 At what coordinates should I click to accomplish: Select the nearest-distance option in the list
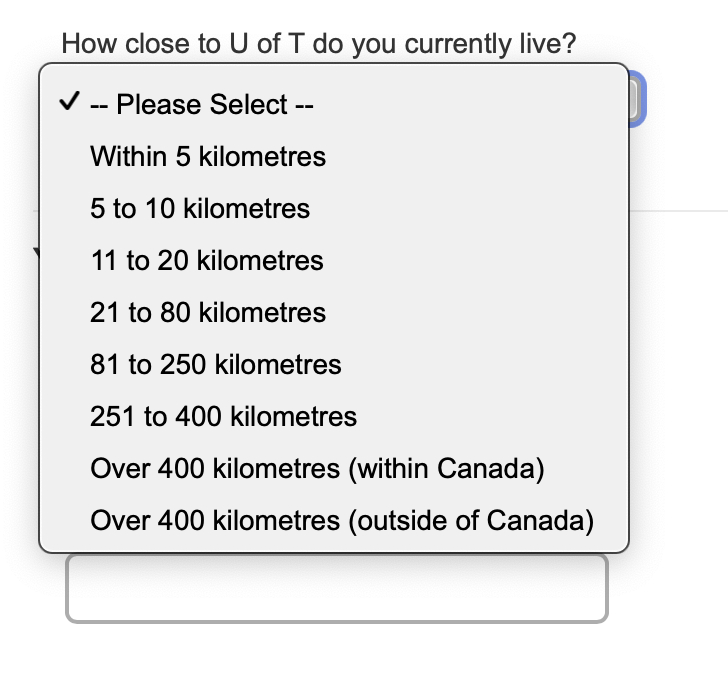tap(208, 157)
